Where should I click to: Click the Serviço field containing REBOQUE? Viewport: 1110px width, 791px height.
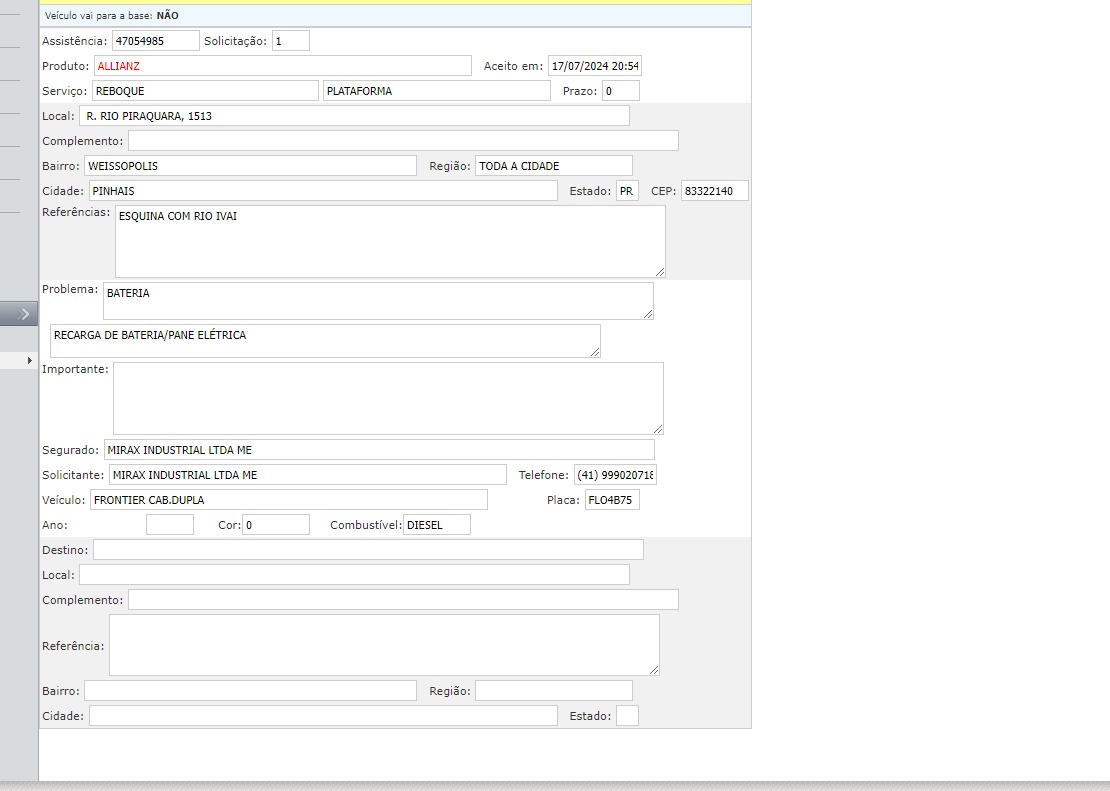pyautogui.click(x=205, y=91)
